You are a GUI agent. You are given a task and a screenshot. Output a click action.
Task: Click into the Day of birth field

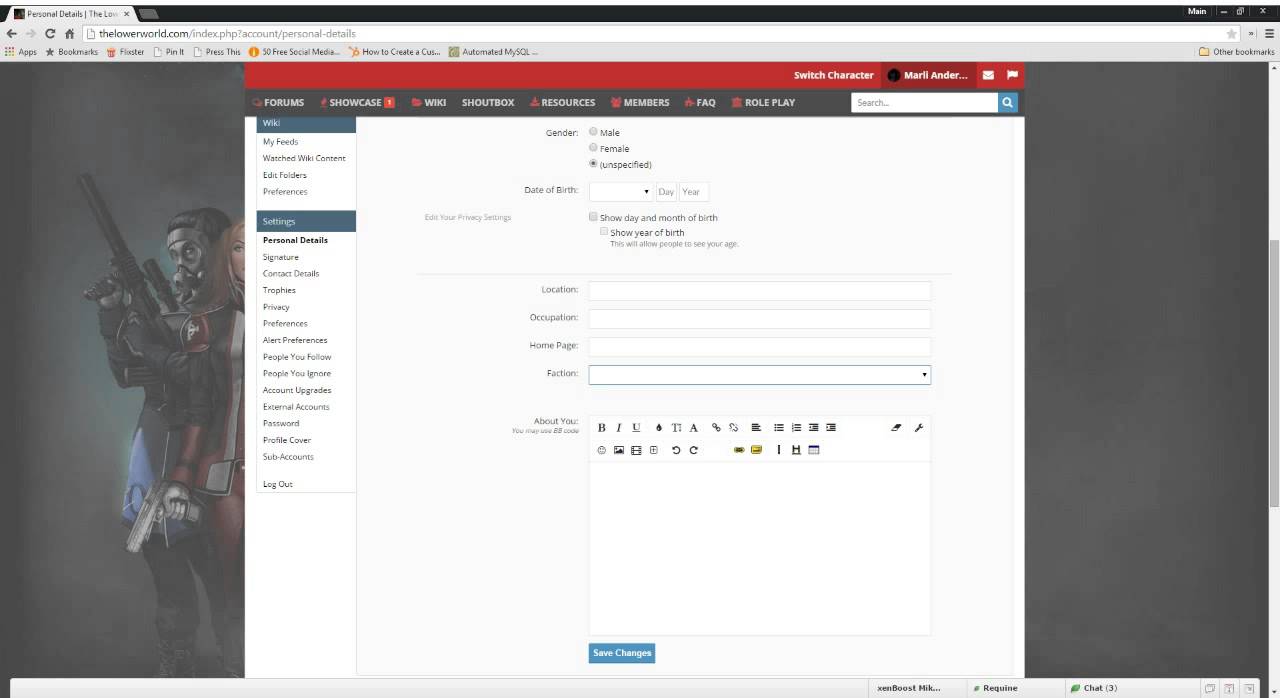[x=666, y=191]
